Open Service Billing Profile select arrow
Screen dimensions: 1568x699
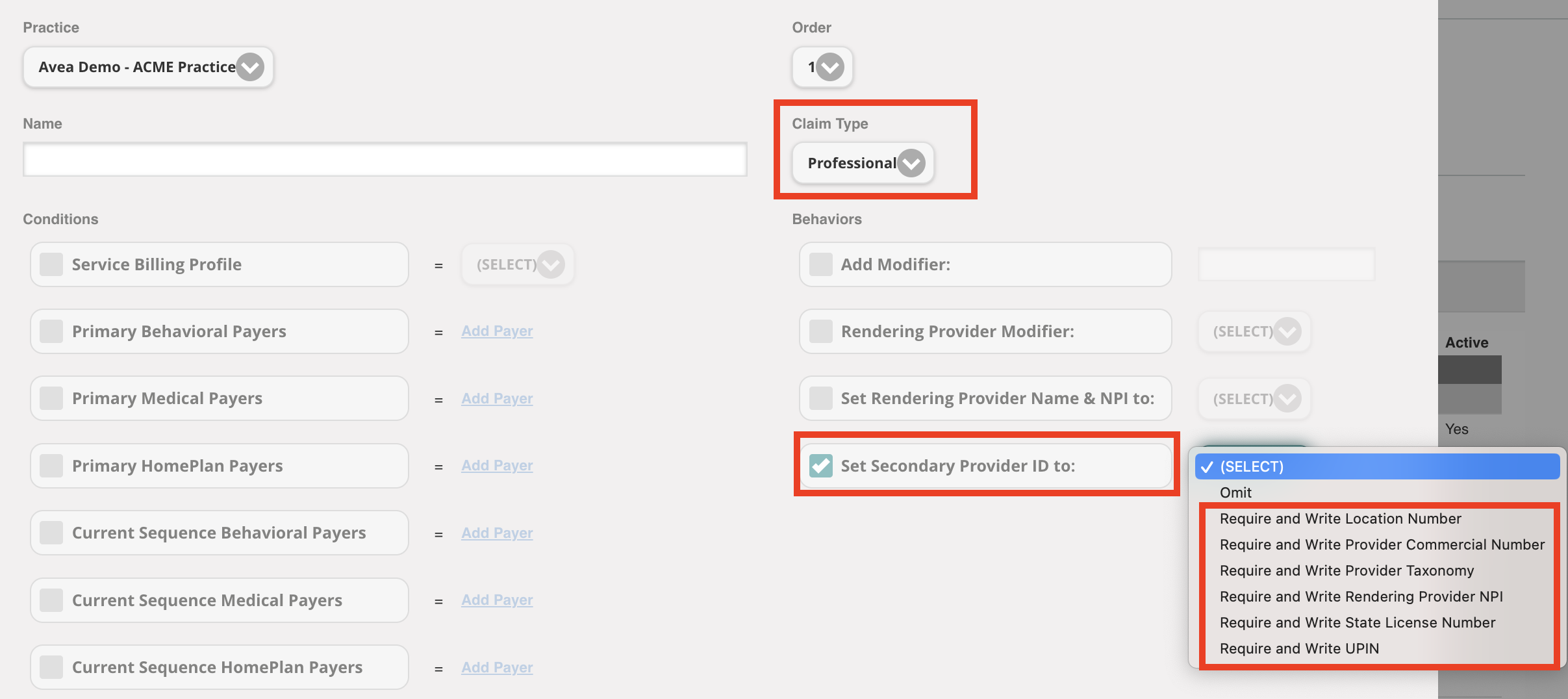551,264
